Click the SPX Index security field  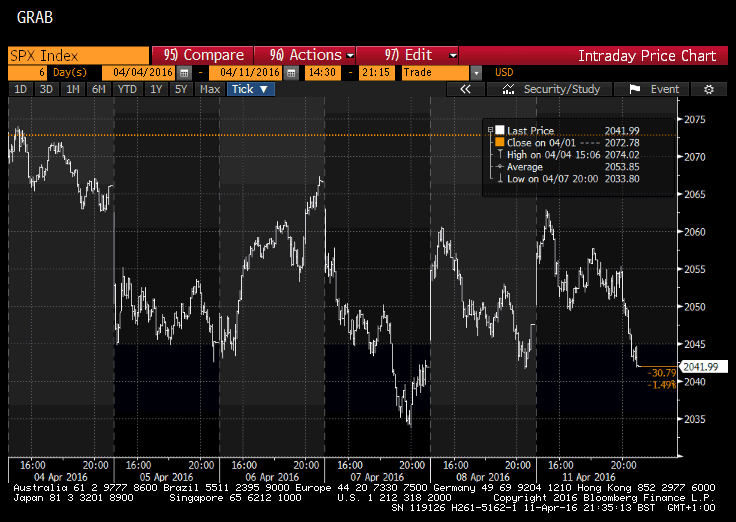[78, 55]
